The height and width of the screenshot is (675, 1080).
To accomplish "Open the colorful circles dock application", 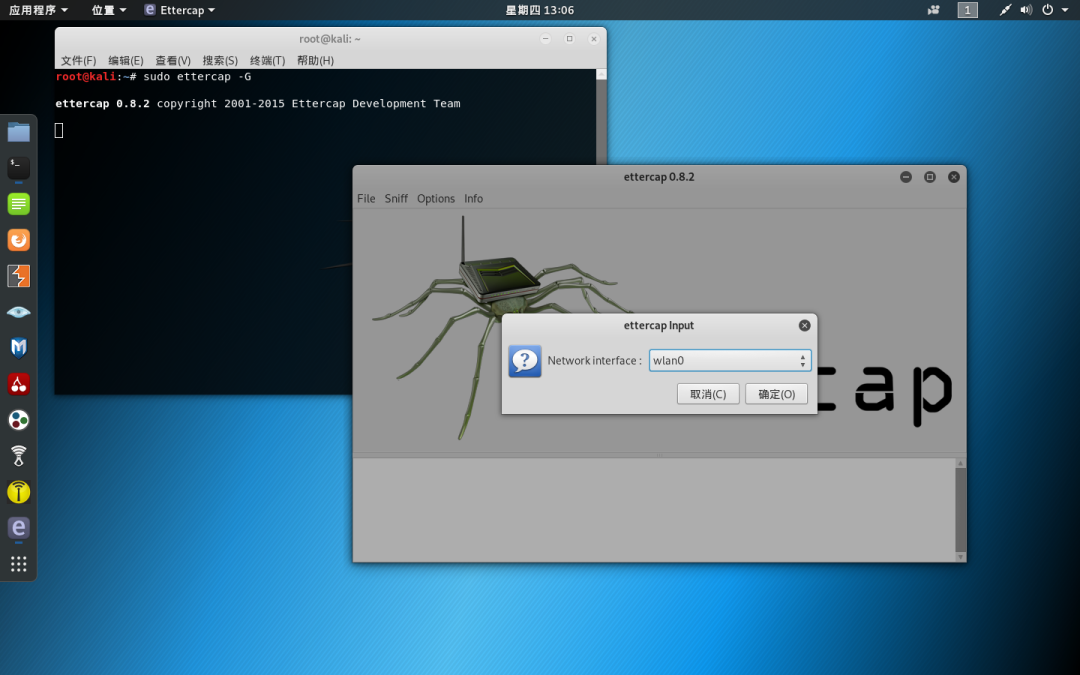I will pyautogui.click(x=19, y=419).
